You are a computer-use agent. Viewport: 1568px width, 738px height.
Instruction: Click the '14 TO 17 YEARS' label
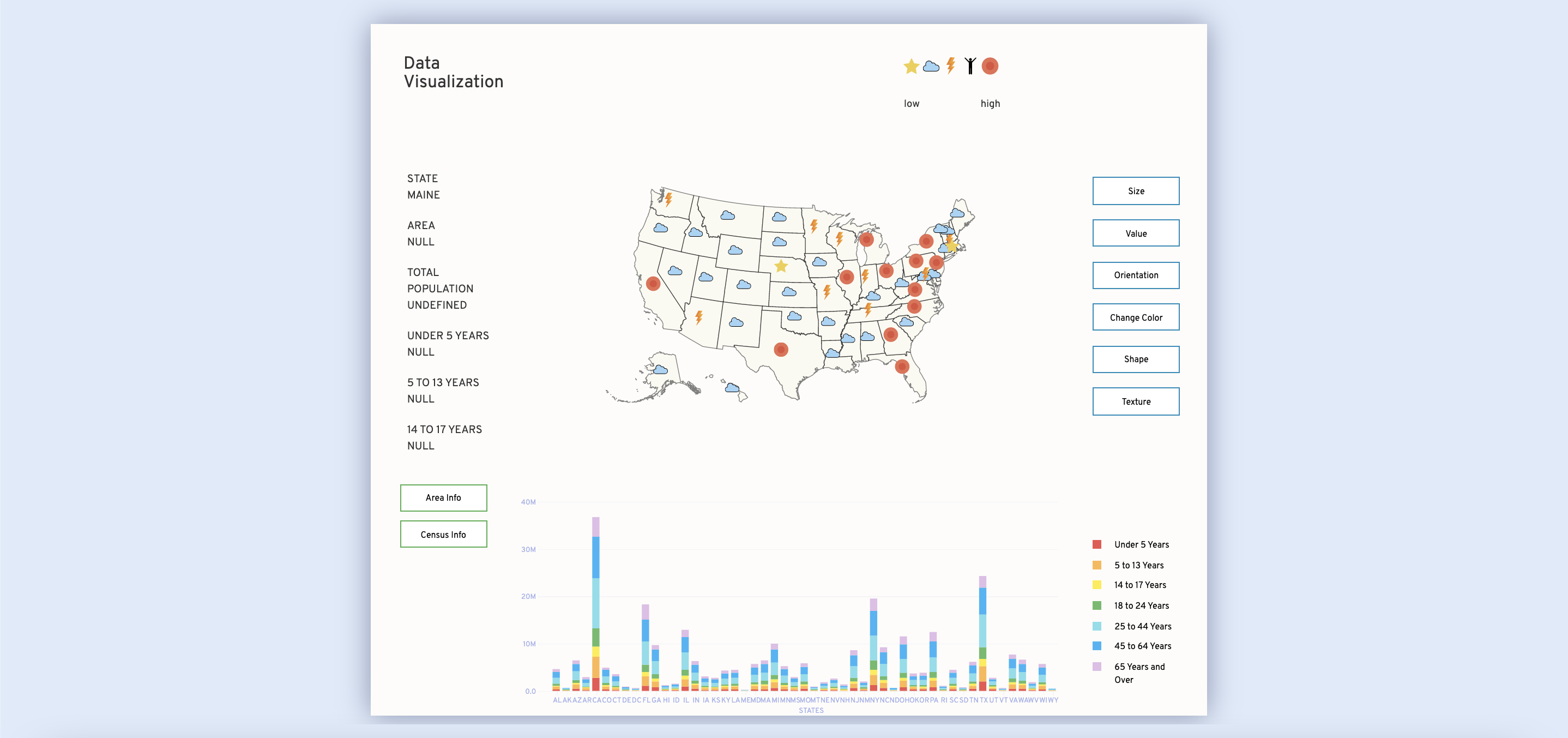(444, 429)
